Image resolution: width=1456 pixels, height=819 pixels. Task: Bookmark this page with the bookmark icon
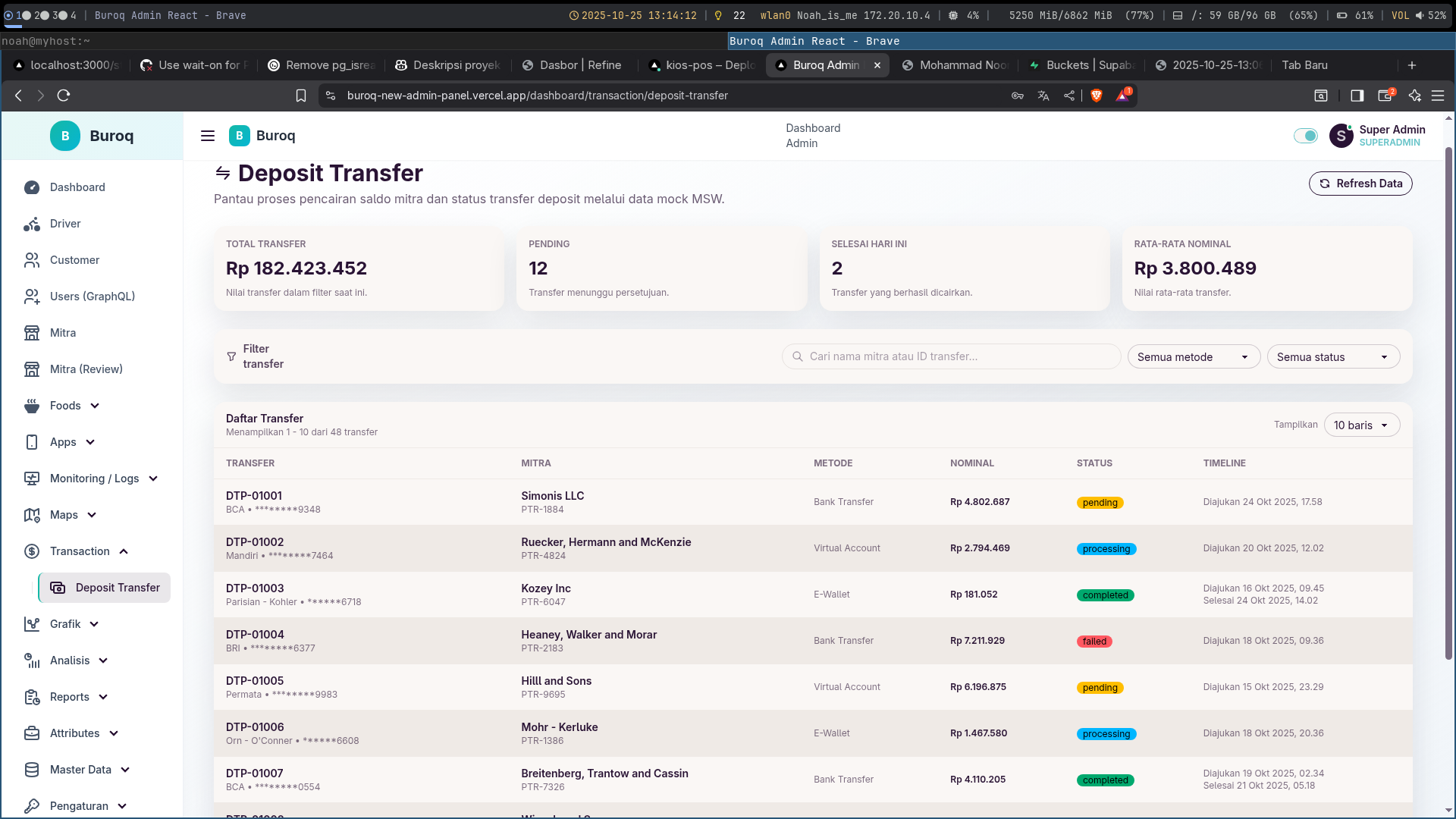click(301, 96)
